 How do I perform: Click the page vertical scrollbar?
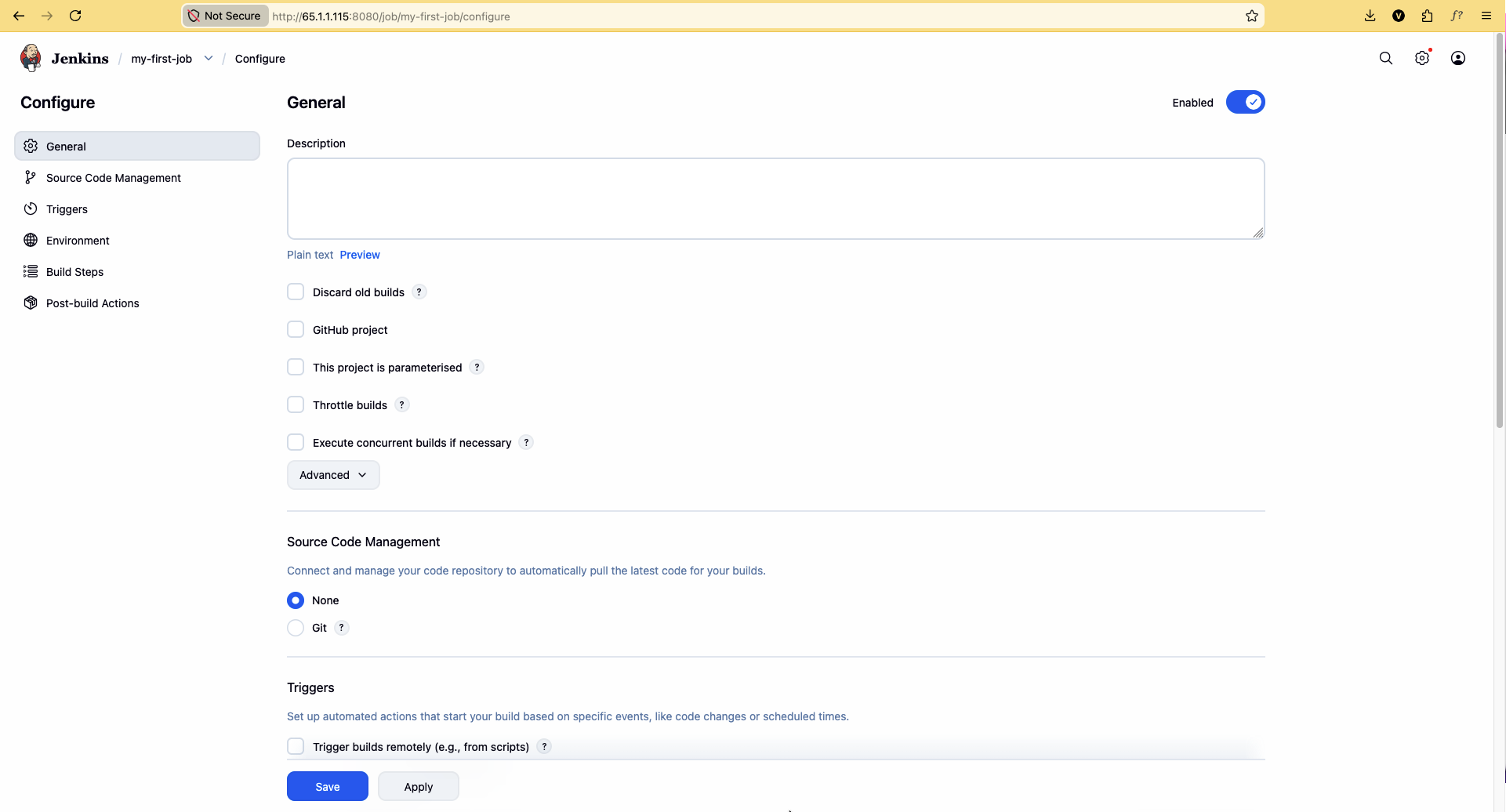(1500, 231)
